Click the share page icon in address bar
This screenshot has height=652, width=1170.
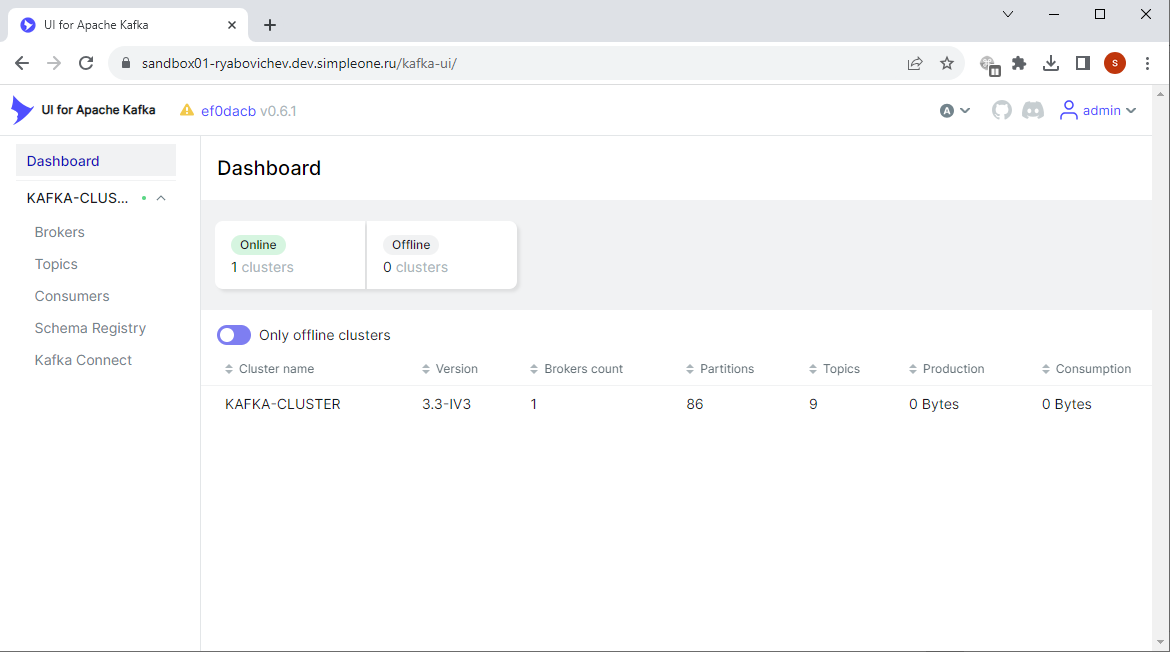914,63
